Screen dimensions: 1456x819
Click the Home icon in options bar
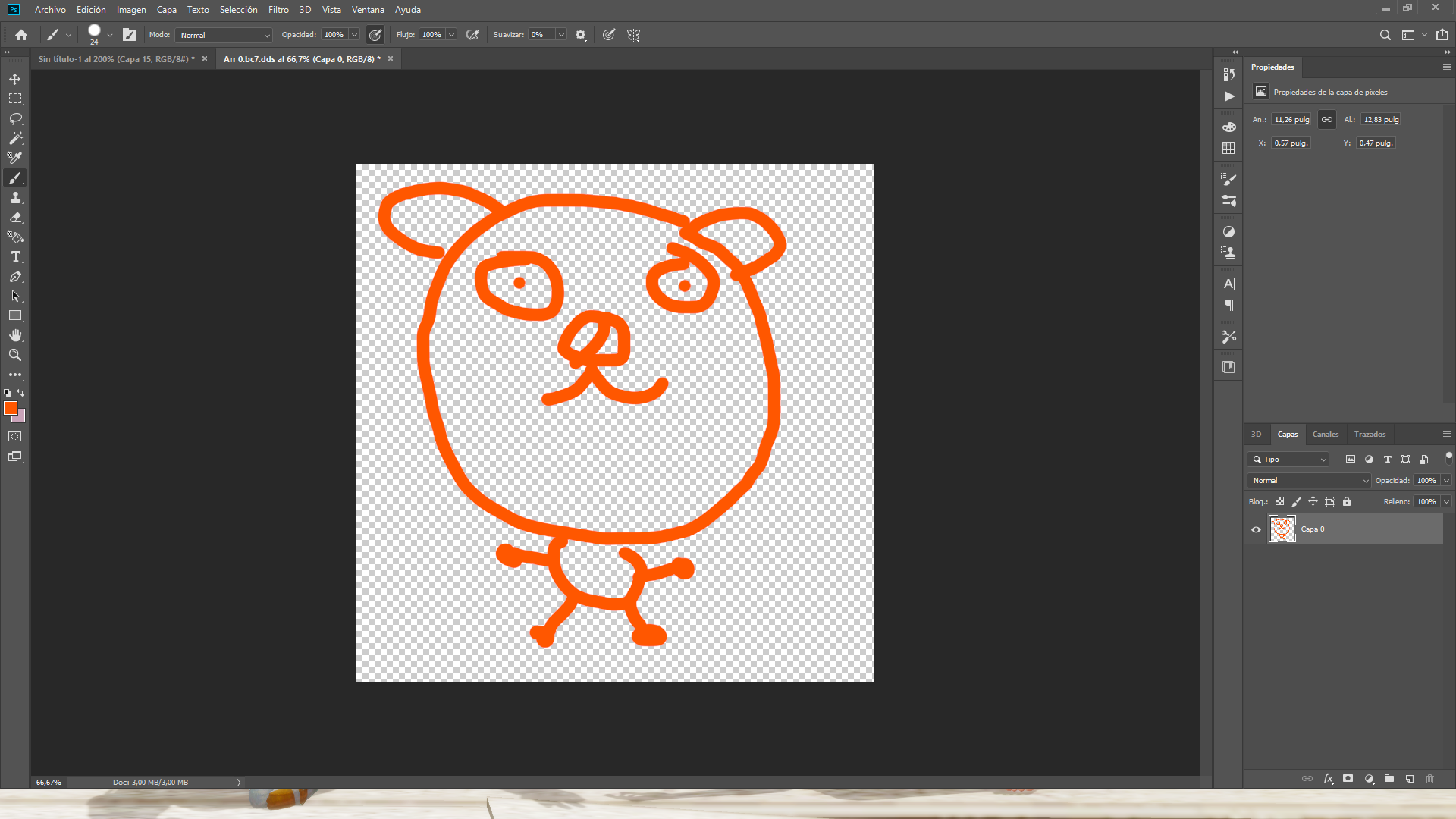21,35
